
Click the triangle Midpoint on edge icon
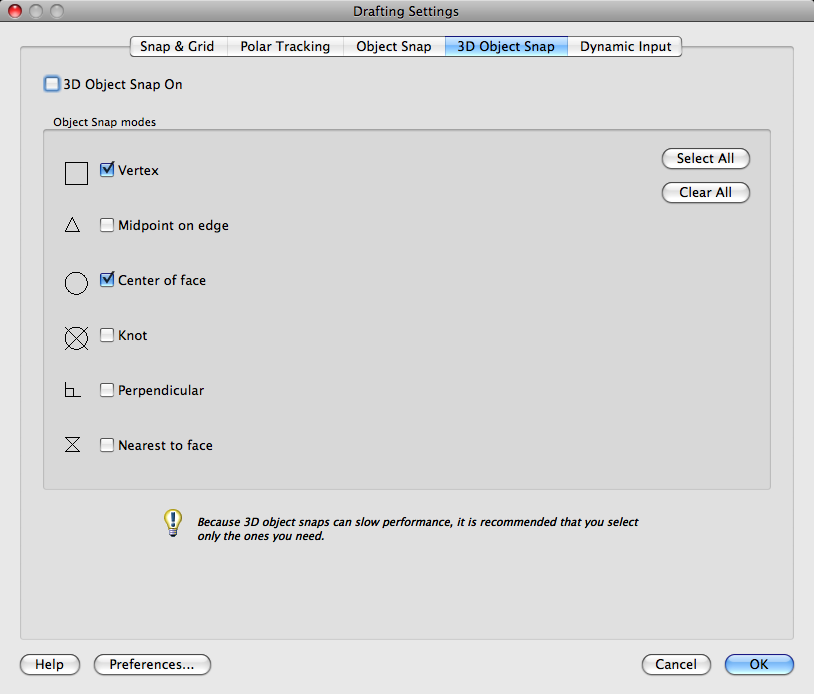[72, 226]
